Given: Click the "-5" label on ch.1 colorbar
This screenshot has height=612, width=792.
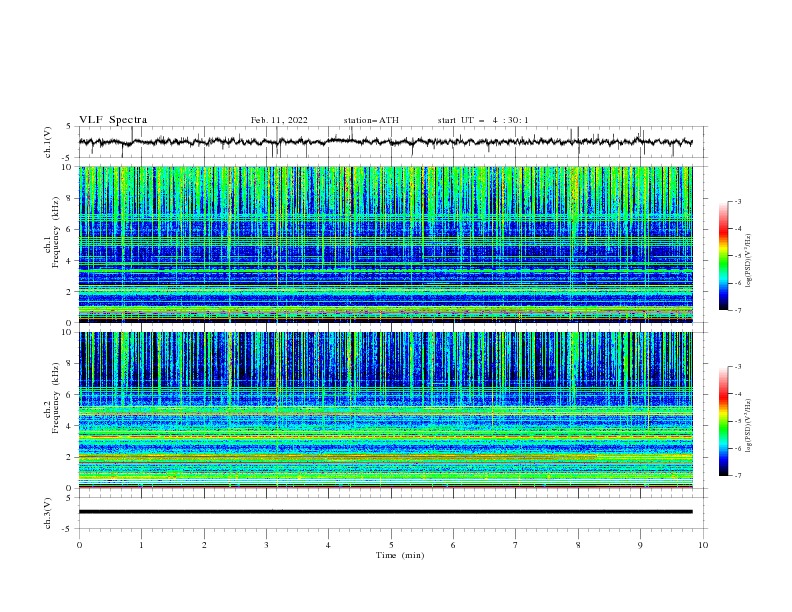Looking at the screenshot, I should 738,256.
